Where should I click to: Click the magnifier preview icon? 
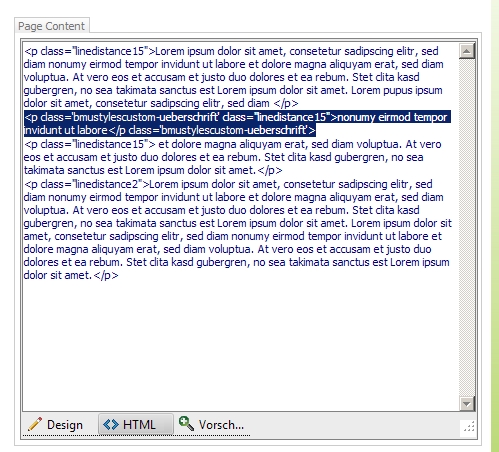[x=186, y=423]
